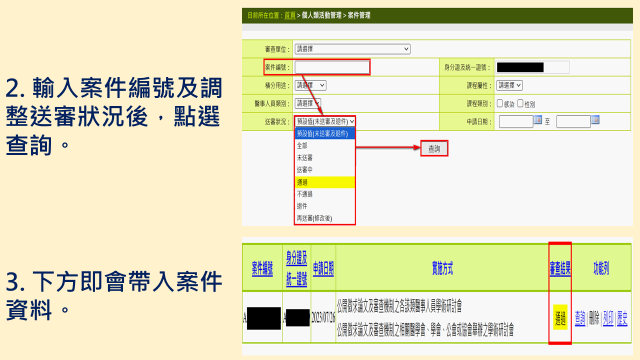Viewport: 640px width, 360px height.
Task: Select 預設值(未送審及退件) option in list
Action: click(325, 133)
